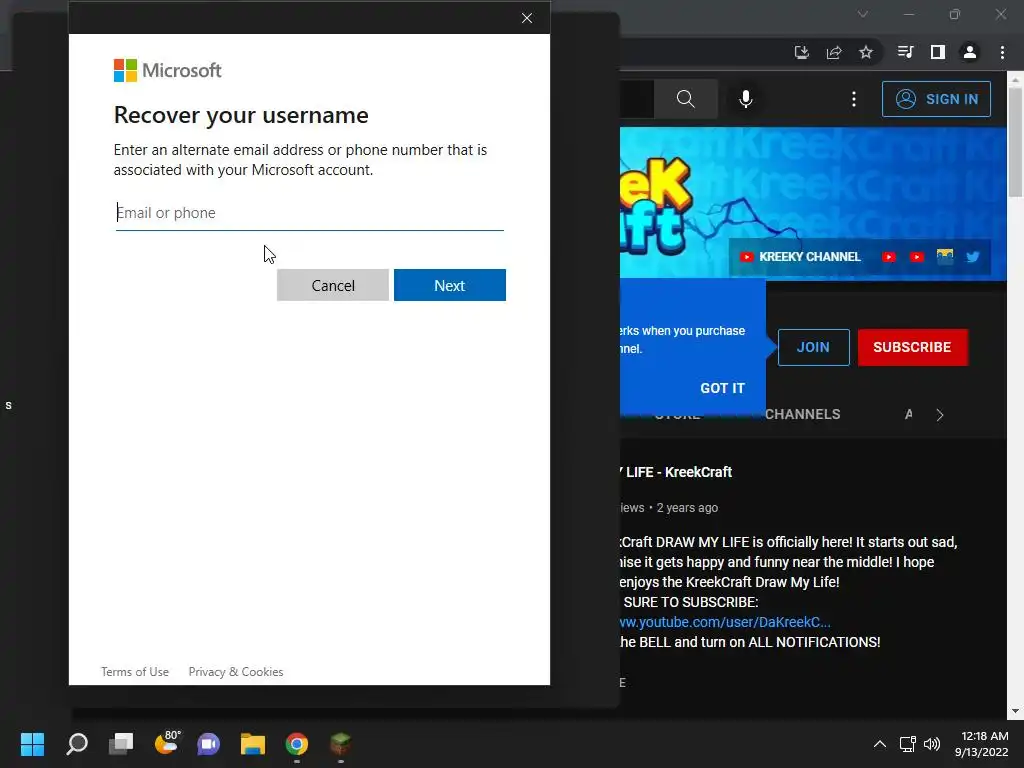Open Task View on taskbar
Screen dimensions: 1024x768
pyautogui.click(x=121, y=744)
